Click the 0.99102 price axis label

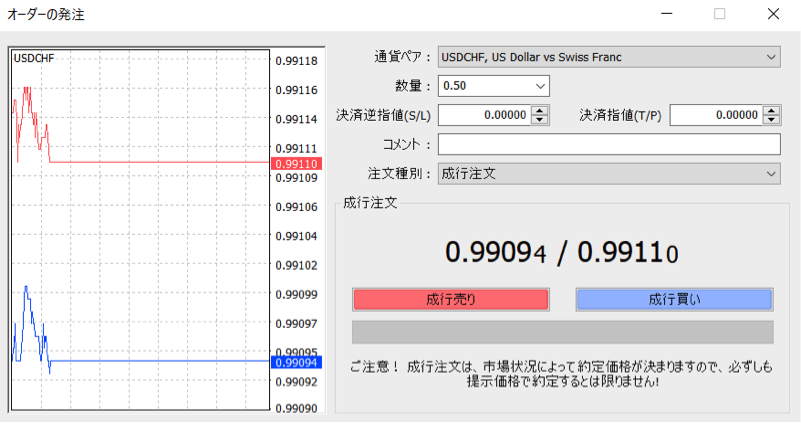pos(296,266)
